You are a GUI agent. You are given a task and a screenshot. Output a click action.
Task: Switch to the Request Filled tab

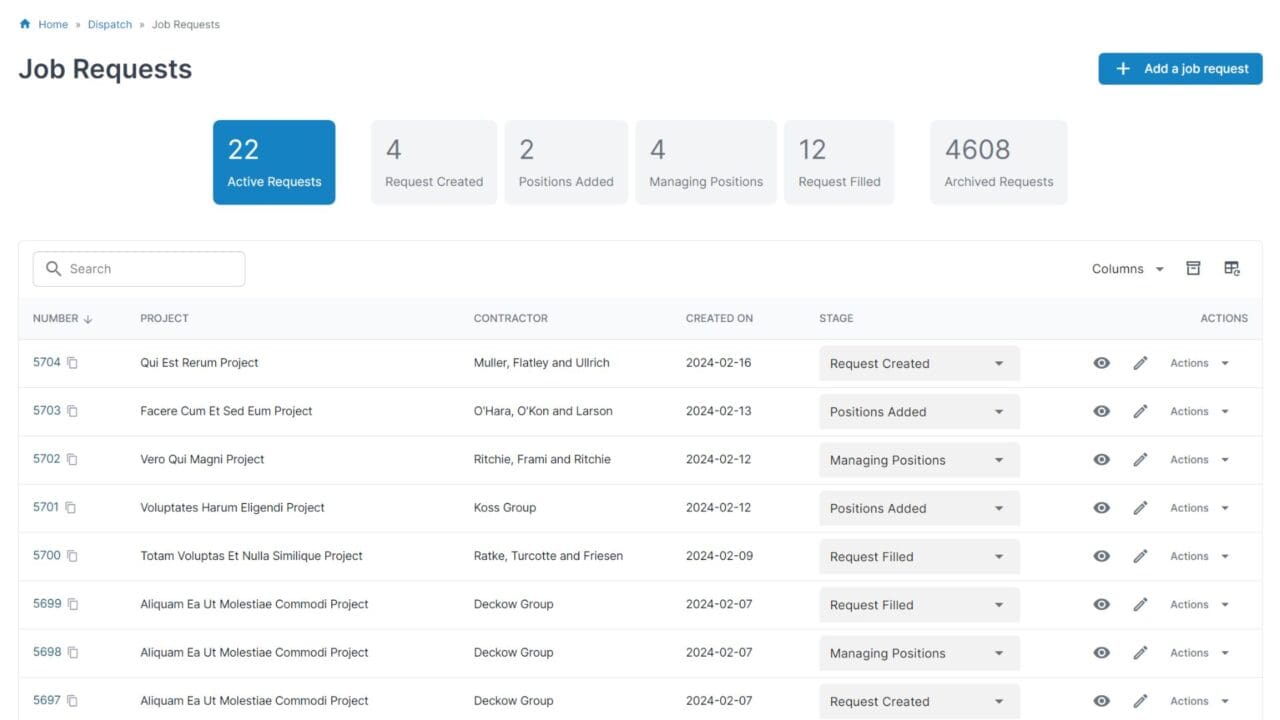[839, 161]
